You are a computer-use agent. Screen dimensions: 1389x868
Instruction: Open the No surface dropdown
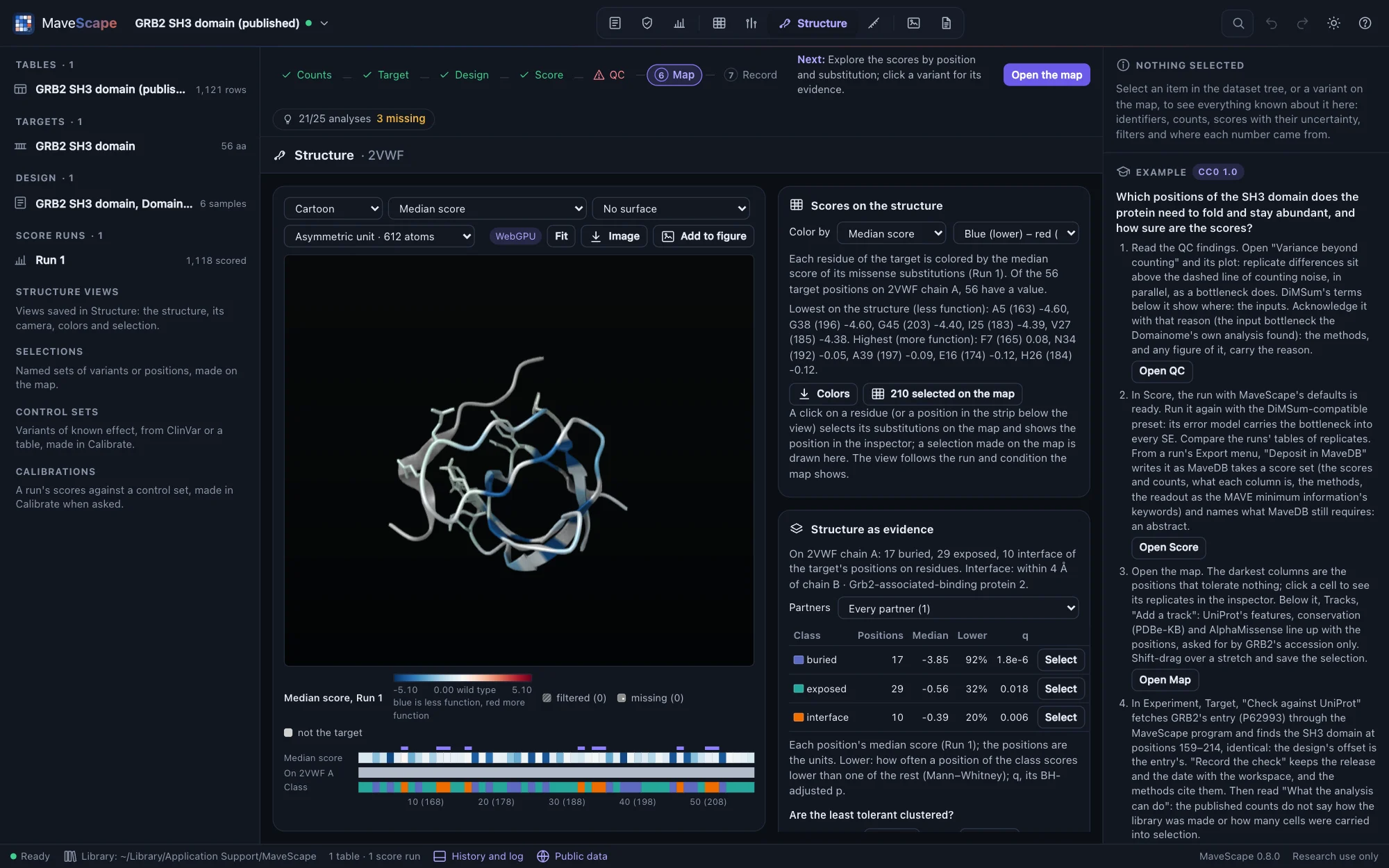pyautogui.click(x=671, y=208)
